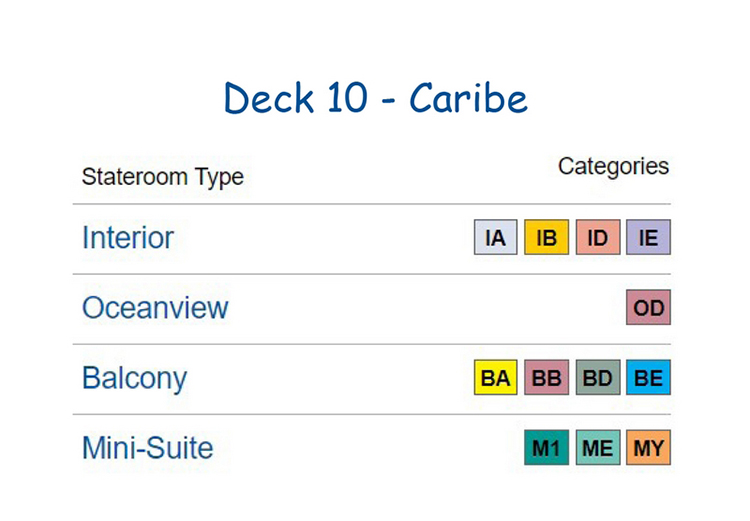Viewport: 750px width, 521px height.
Task: Select the OD oceanview category badge
Action: click(648, 307)
